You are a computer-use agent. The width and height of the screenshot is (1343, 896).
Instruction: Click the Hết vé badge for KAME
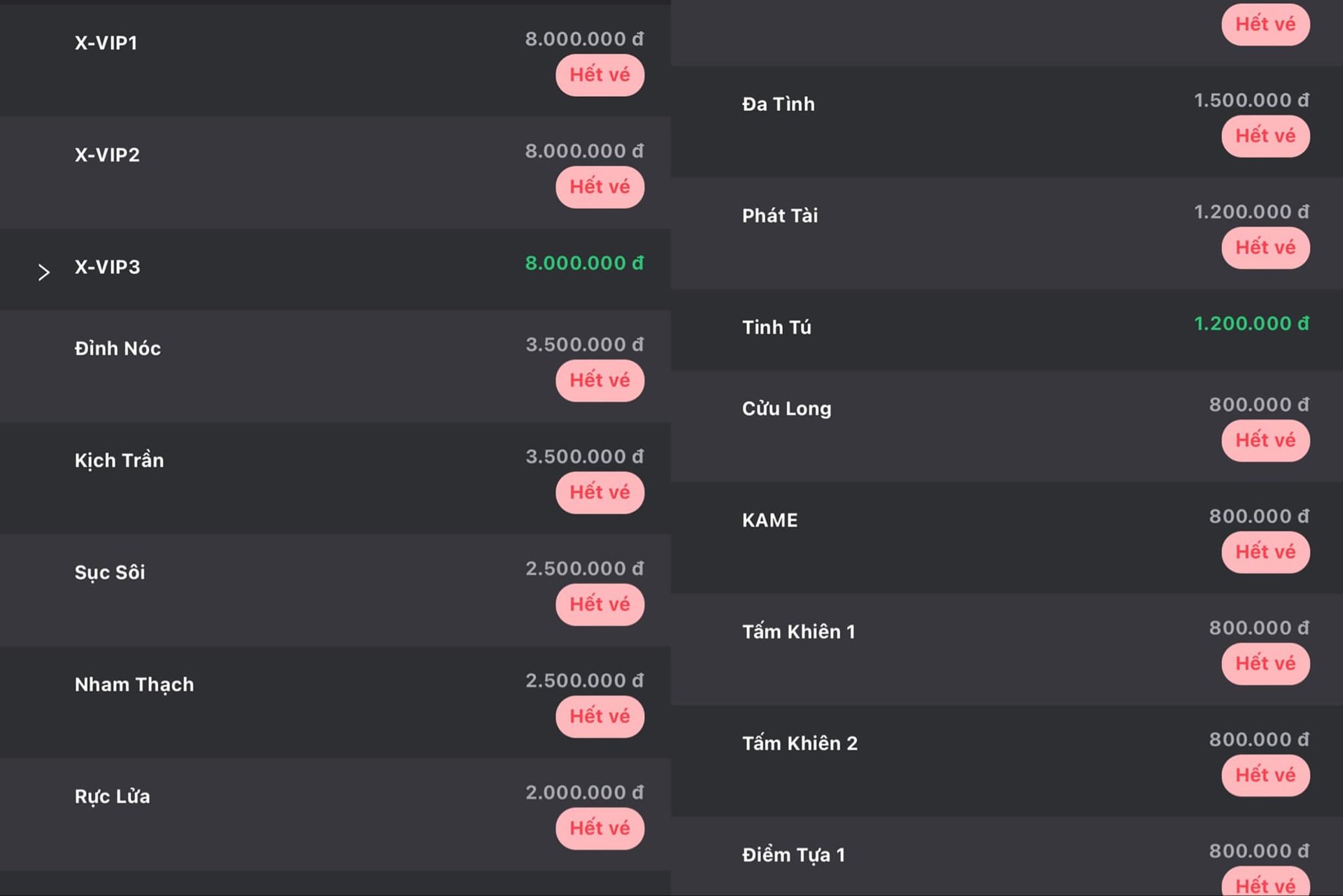[1265, 552]
